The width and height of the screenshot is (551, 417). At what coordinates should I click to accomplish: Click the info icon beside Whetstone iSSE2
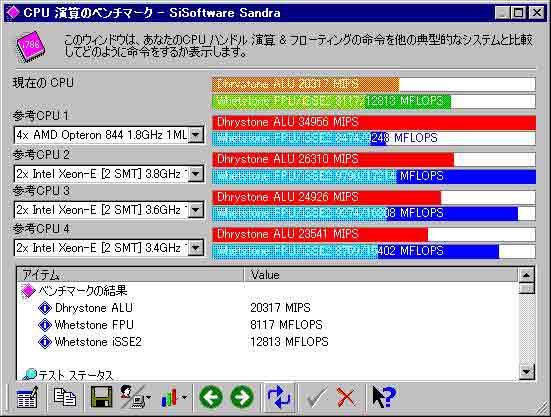[45, 341]
